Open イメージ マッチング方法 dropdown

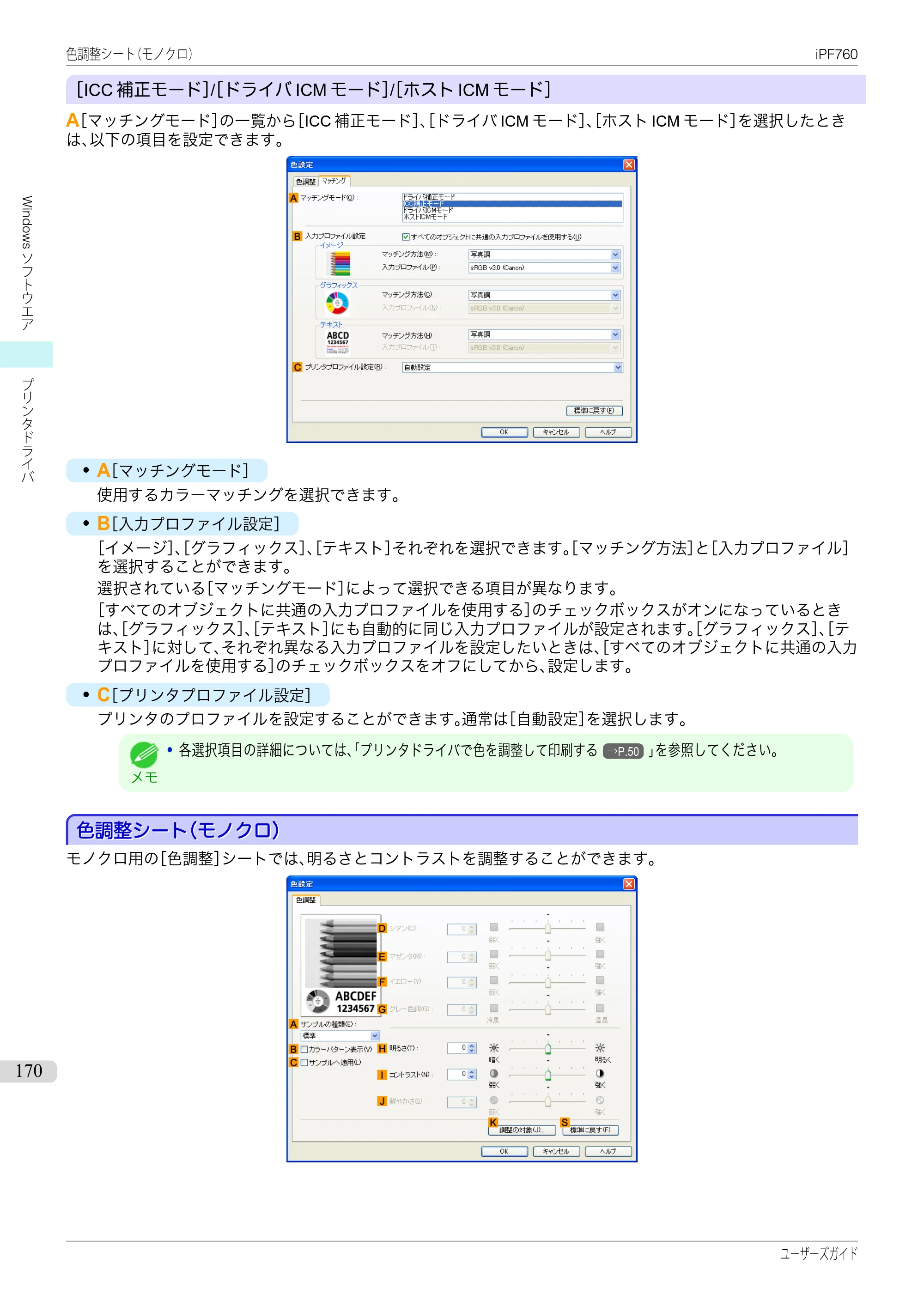point(544,255)
